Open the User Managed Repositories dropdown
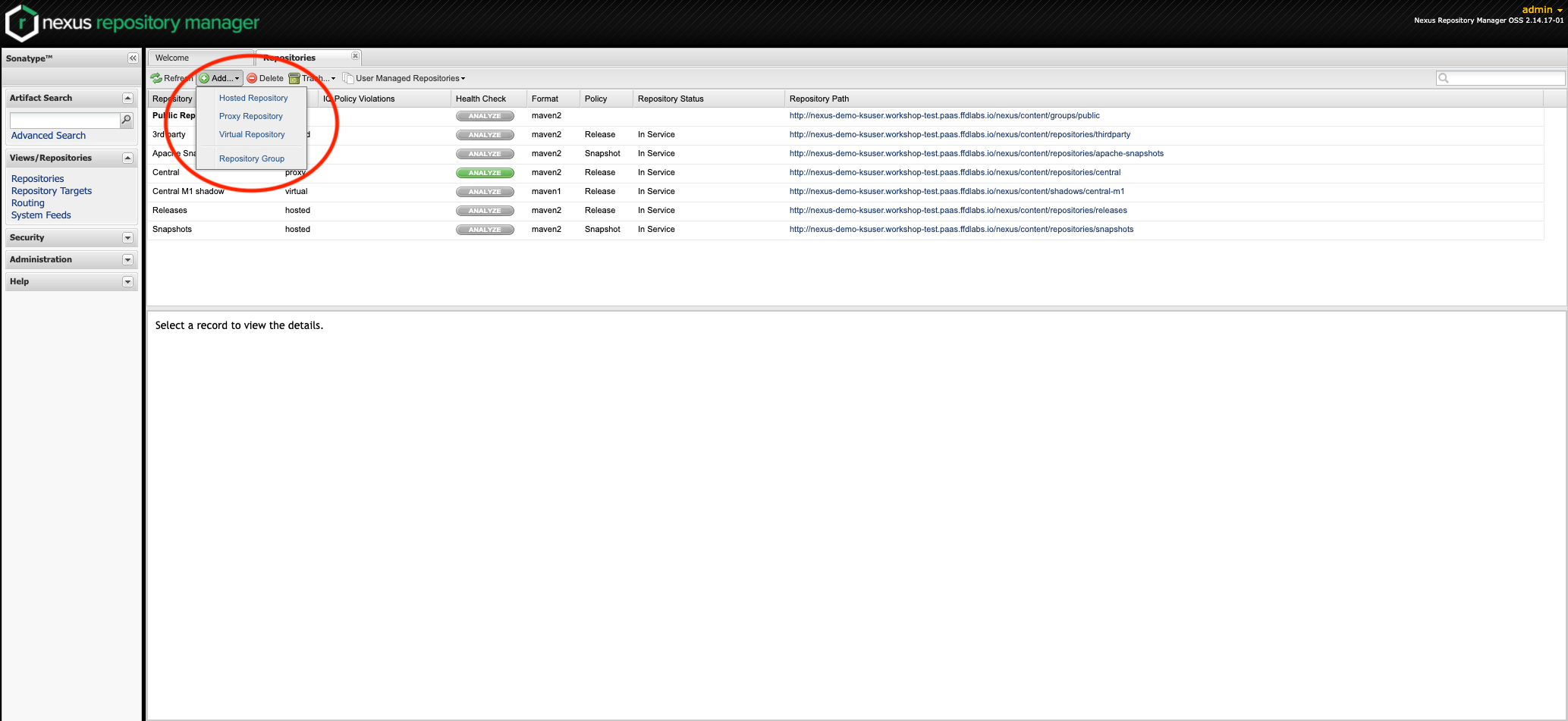This screenshot has height=721, width=1568. click(404, 78)
